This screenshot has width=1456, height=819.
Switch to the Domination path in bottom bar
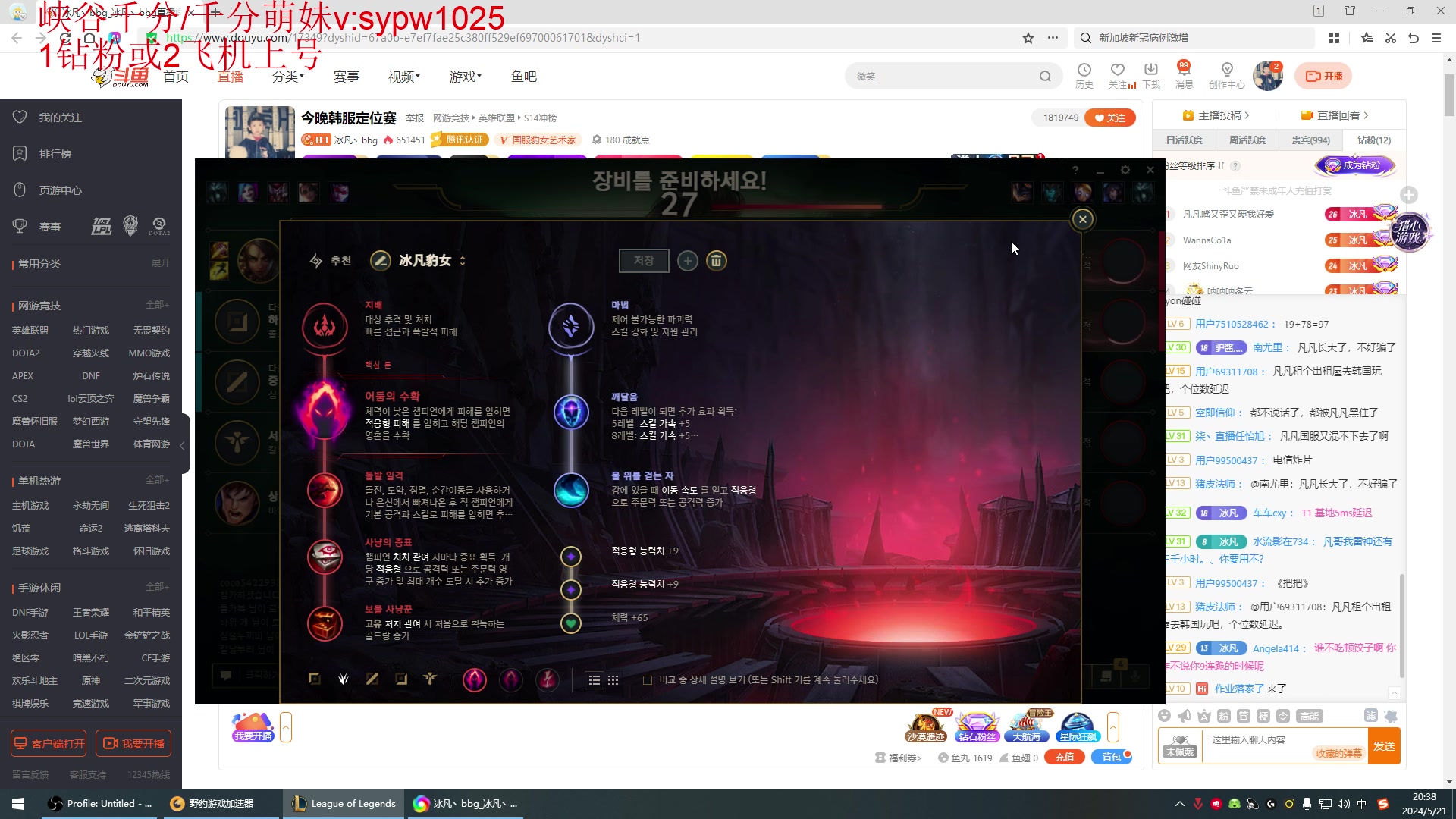(x=344, y=679)
